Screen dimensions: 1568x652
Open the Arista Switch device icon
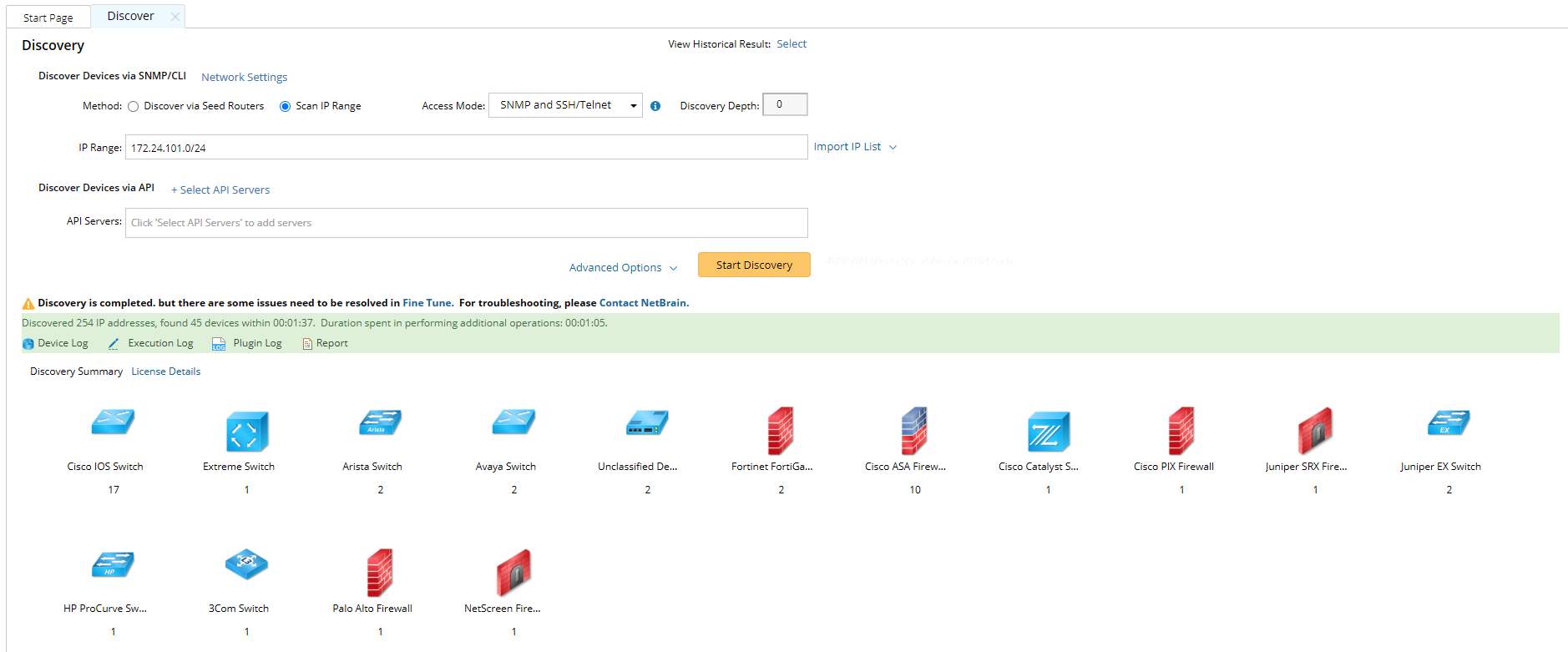point(380,422)
